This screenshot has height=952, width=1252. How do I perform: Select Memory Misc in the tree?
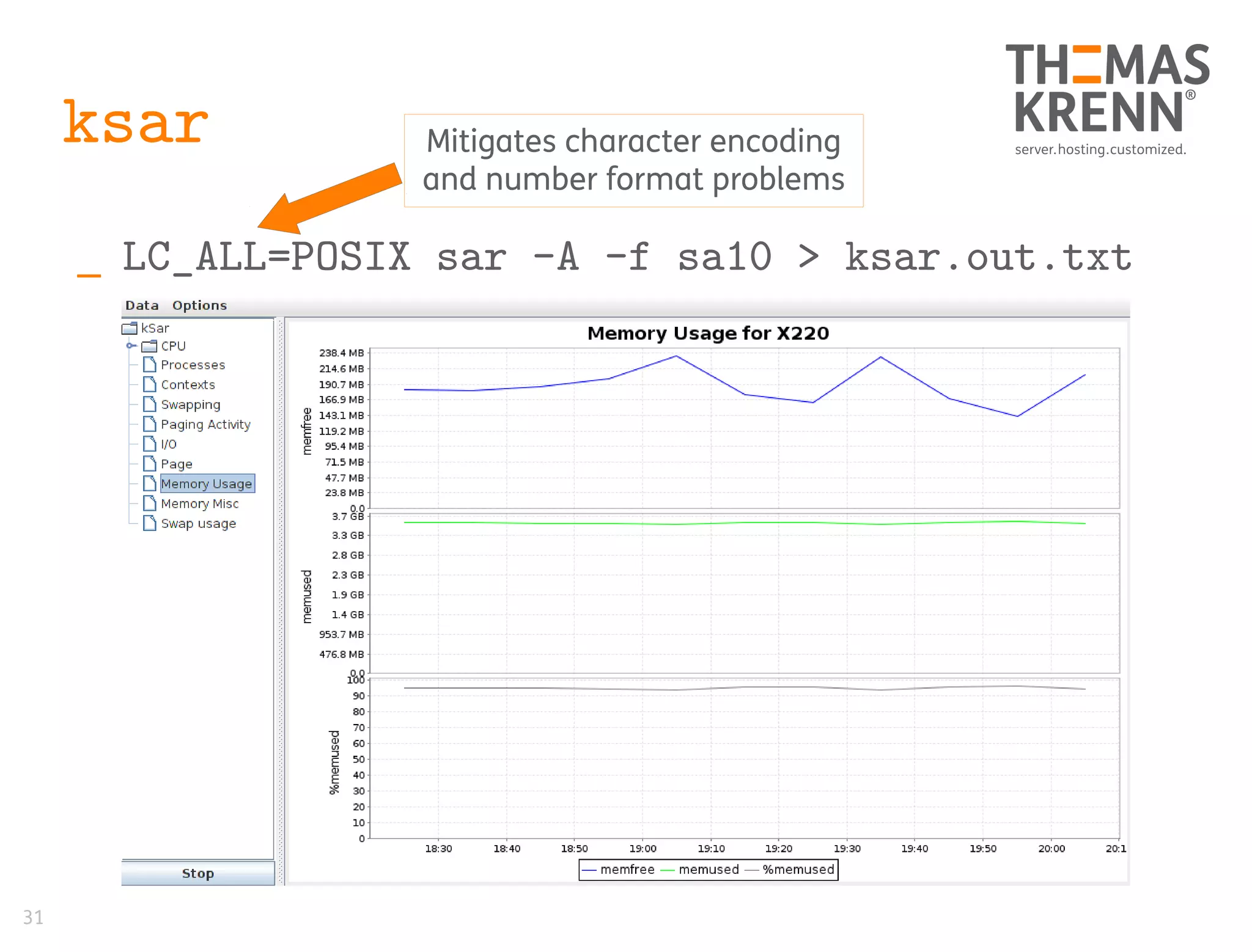199,504
